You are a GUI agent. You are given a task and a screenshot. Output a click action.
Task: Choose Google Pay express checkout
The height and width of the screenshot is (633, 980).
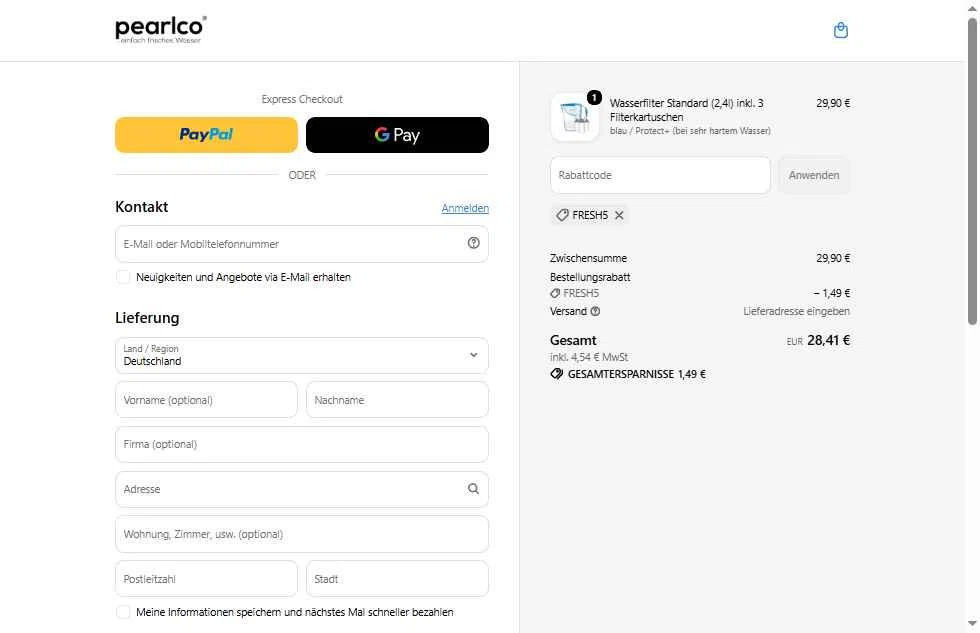point(398,135)
